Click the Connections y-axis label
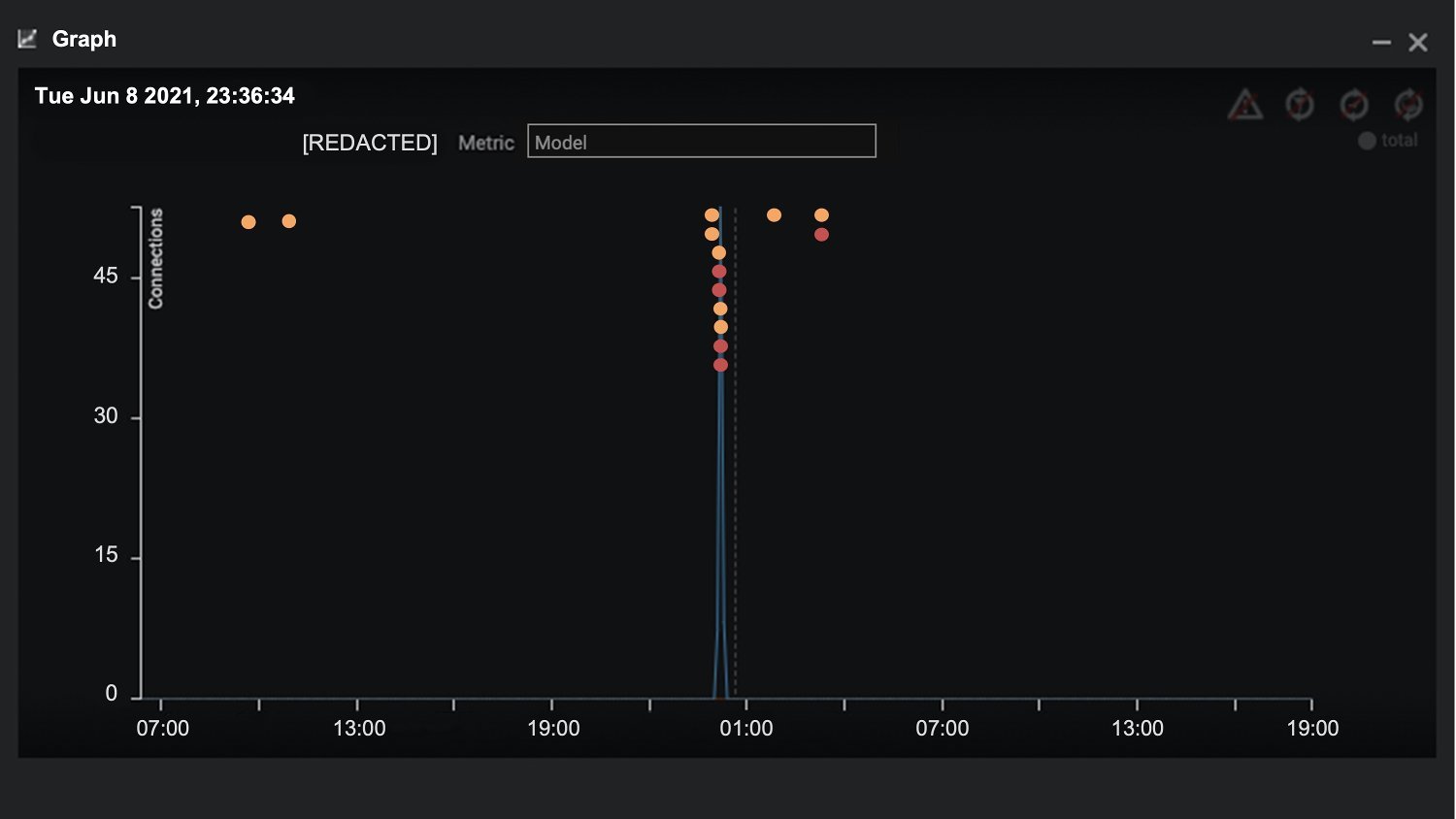 pos(155,259)
